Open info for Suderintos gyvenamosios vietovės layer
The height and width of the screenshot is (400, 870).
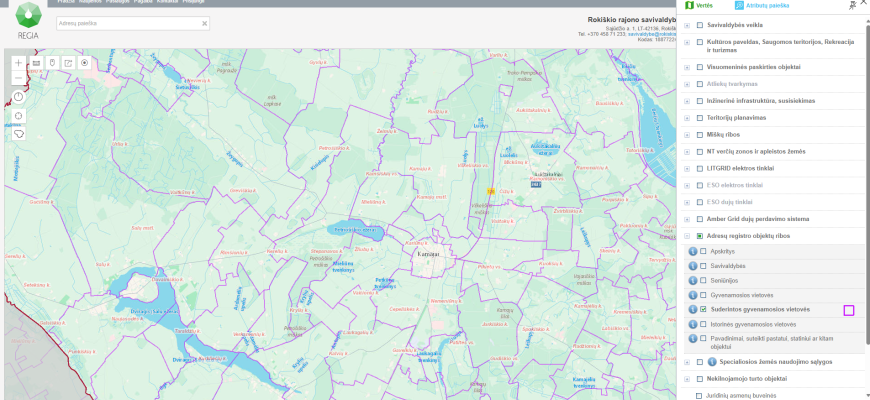(692, 310)
